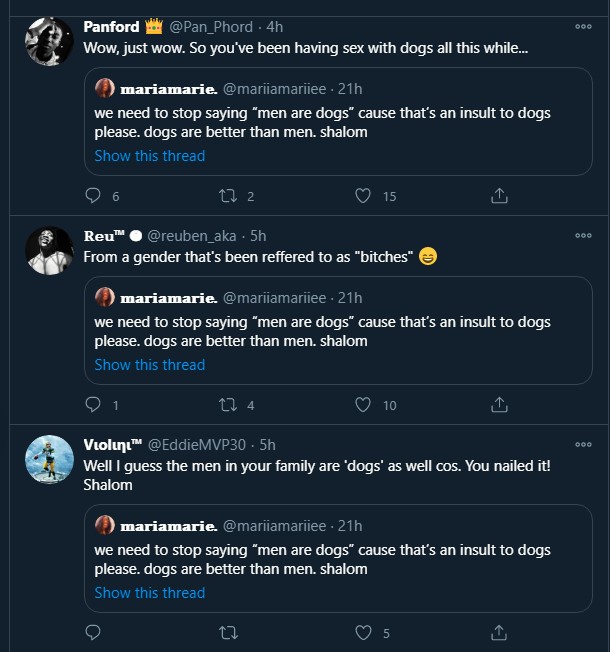
Task: Open more options on Panford's tweet
Action: (583, 26)
